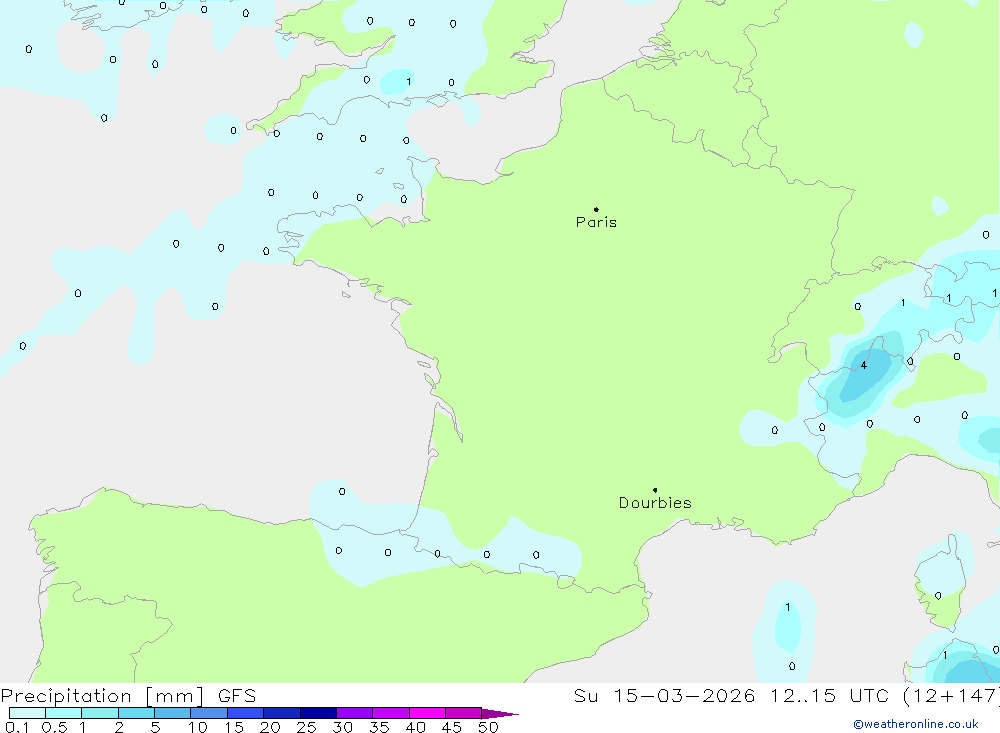This screenshot has height=733, width=1000.
Task: Click the '45' legend value
Action: tap(452, 727)
